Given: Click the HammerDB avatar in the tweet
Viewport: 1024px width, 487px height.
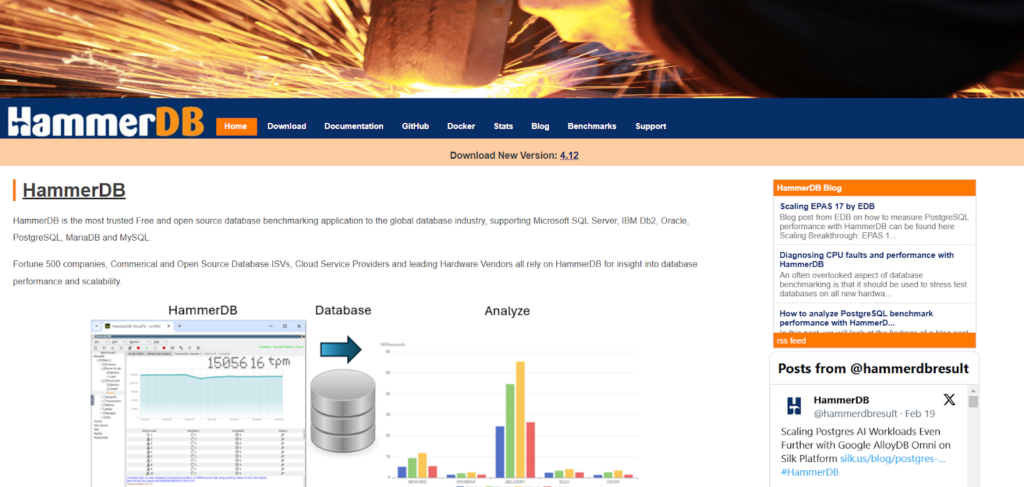Looking at the screenshot, I should click(793, 405).
